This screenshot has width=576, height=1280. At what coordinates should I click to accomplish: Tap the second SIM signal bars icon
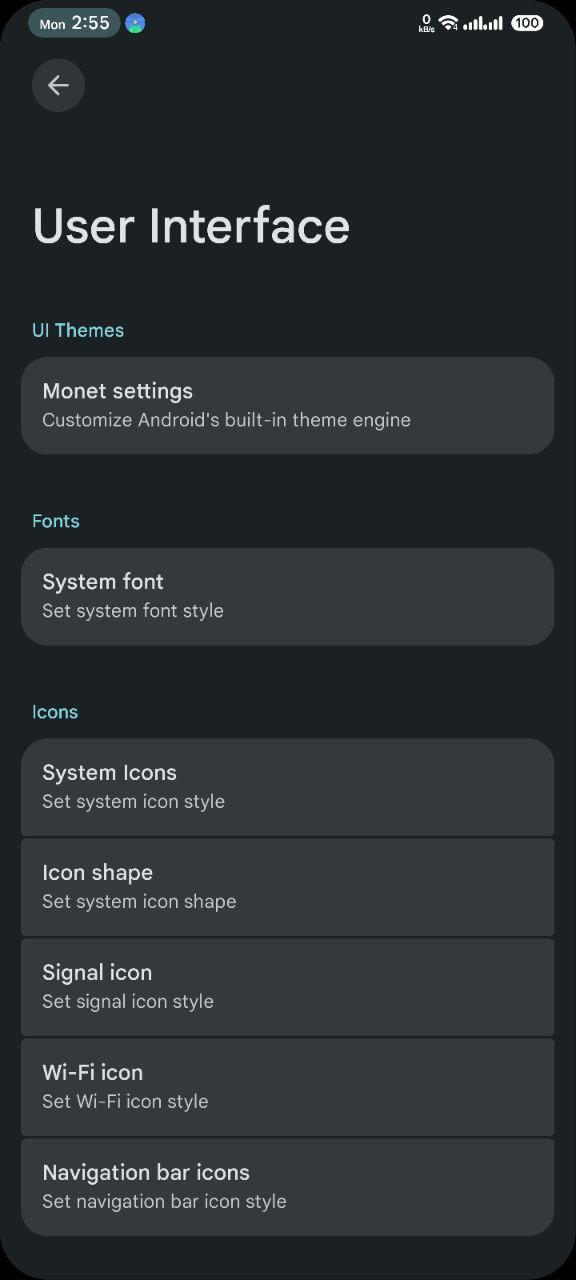(x=493, y=23)
